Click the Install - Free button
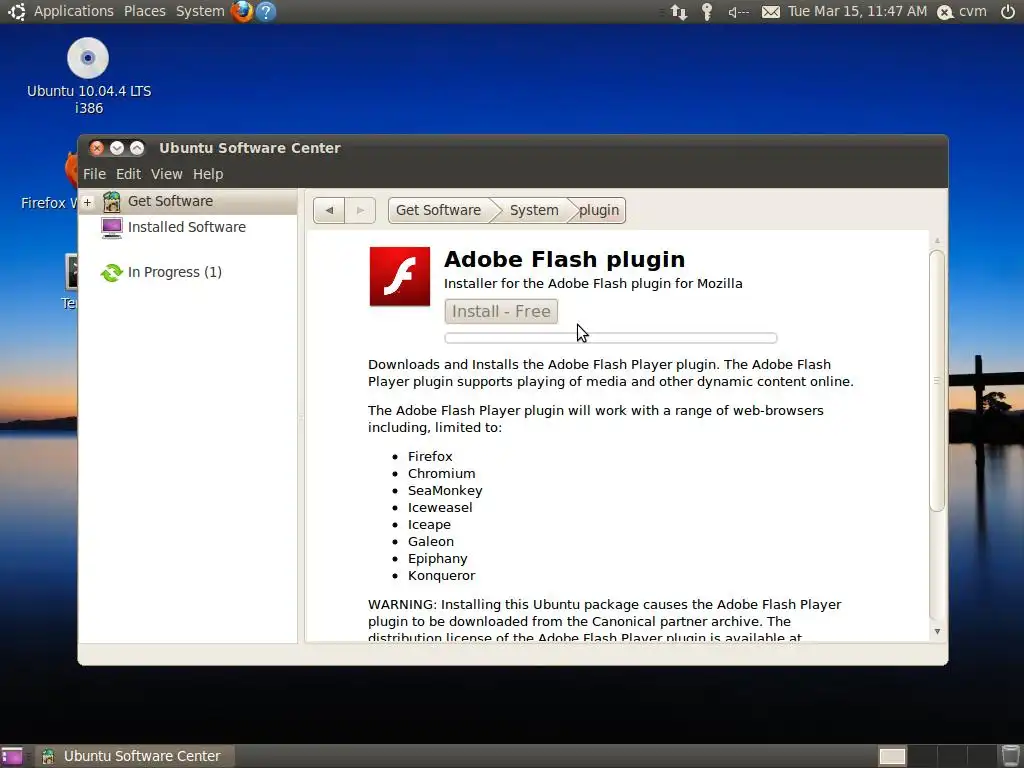The height and width of the screenshot is (768, 1024). pos(501,312)
